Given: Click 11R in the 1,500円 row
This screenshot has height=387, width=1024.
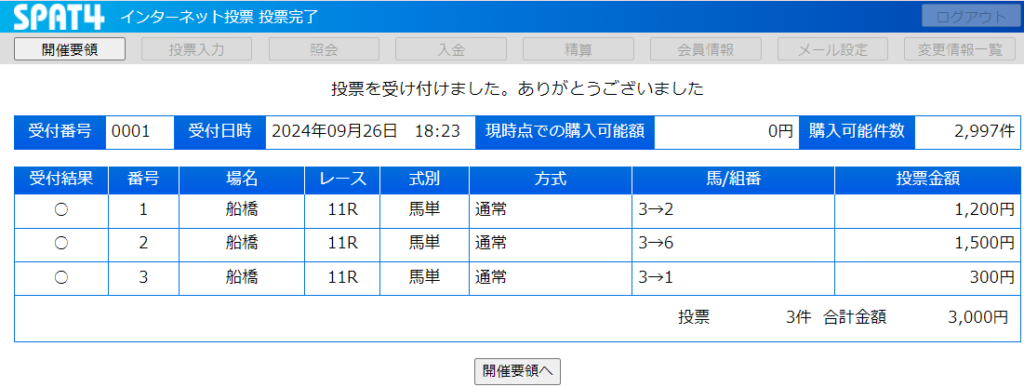Looking at the screenshot, I should click(x=342, y=243).
